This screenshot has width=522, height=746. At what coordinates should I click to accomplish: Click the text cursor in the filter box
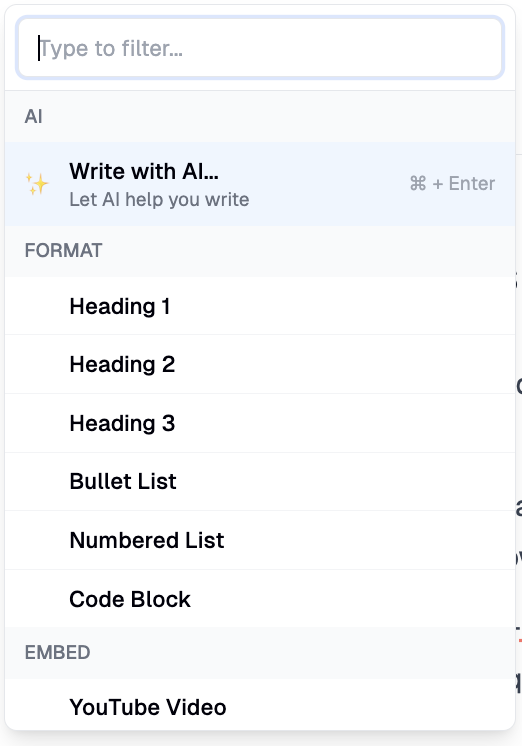(39, 48)
